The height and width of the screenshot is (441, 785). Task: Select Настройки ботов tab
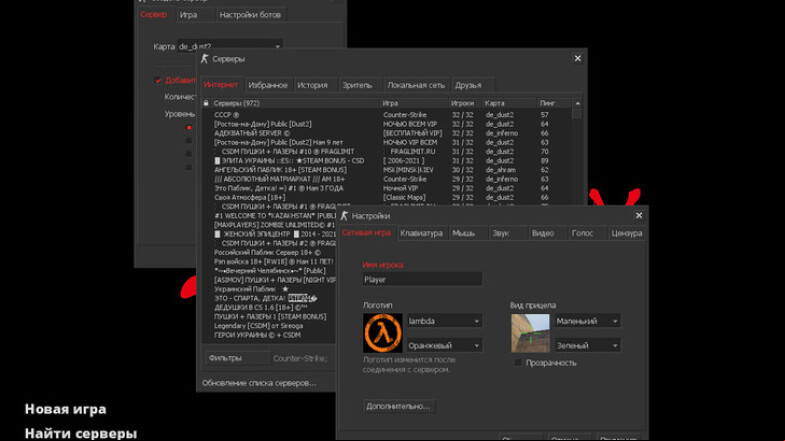[250, 15]
